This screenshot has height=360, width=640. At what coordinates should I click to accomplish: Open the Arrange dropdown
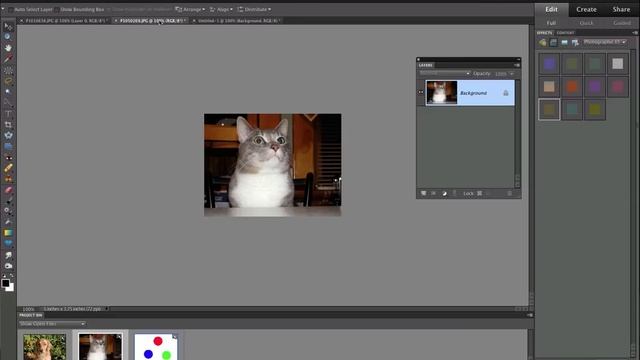pos(190,9)
